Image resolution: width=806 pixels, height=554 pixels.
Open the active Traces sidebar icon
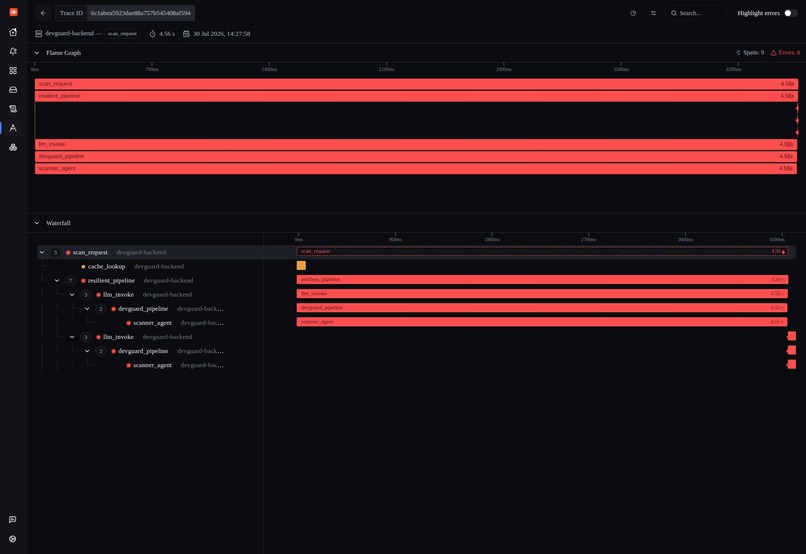click(x=13, y=128)
